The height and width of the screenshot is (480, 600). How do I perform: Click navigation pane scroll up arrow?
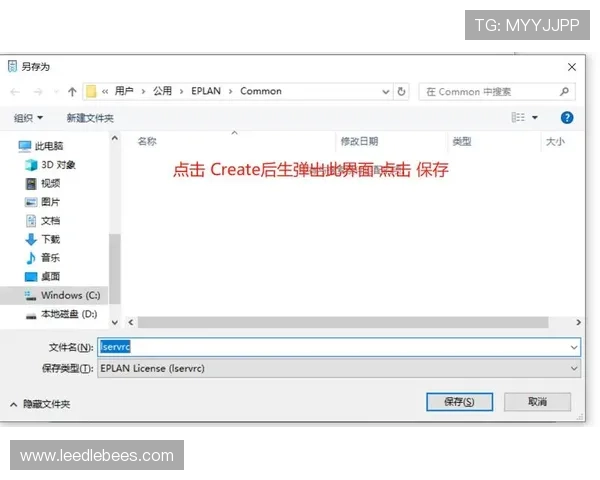115,138
